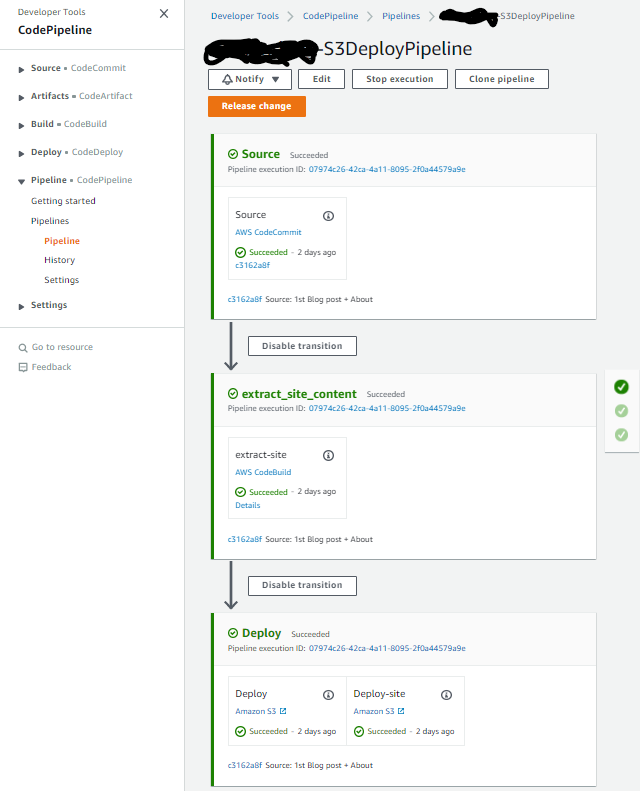Open pipeline Settings sub-item
Viewport: 640px width, 791px height.
62,280
